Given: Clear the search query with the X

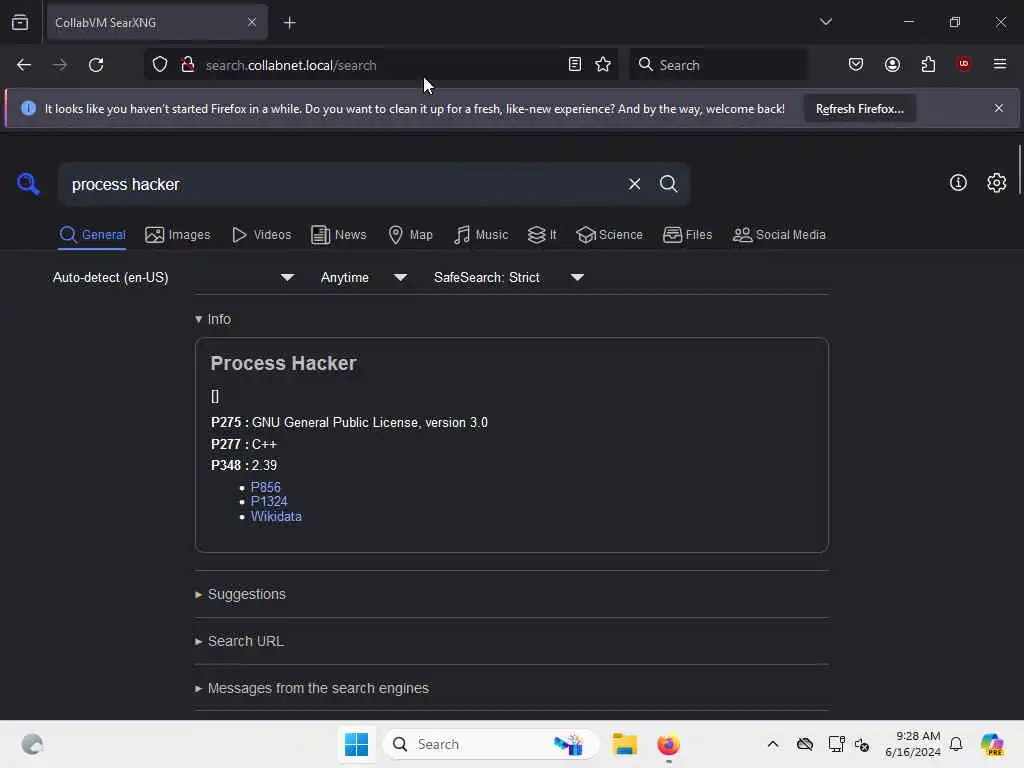Looking at the screenshot, I should 634,184.
